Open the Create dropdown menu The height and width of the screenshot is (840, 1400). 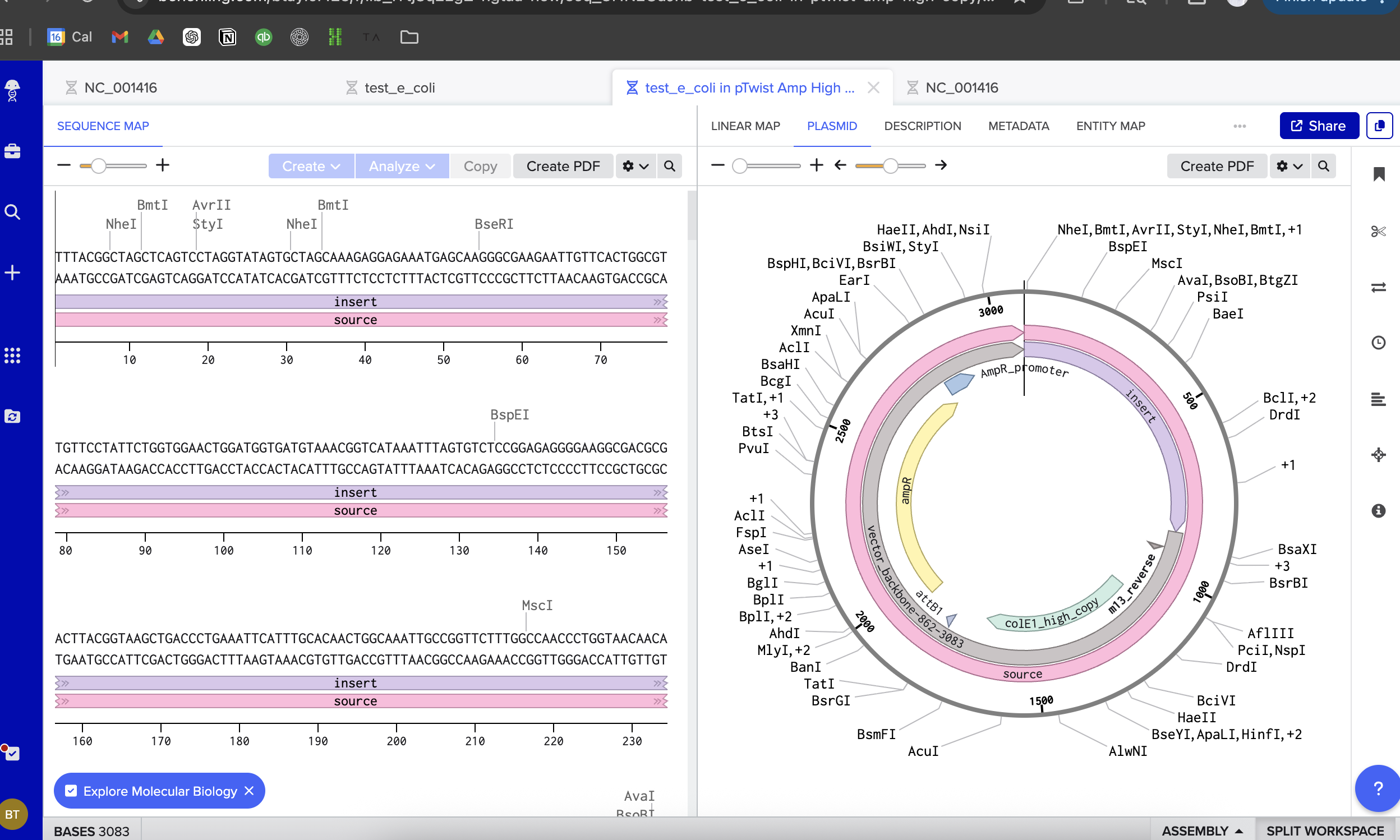[x=311, y=166]
